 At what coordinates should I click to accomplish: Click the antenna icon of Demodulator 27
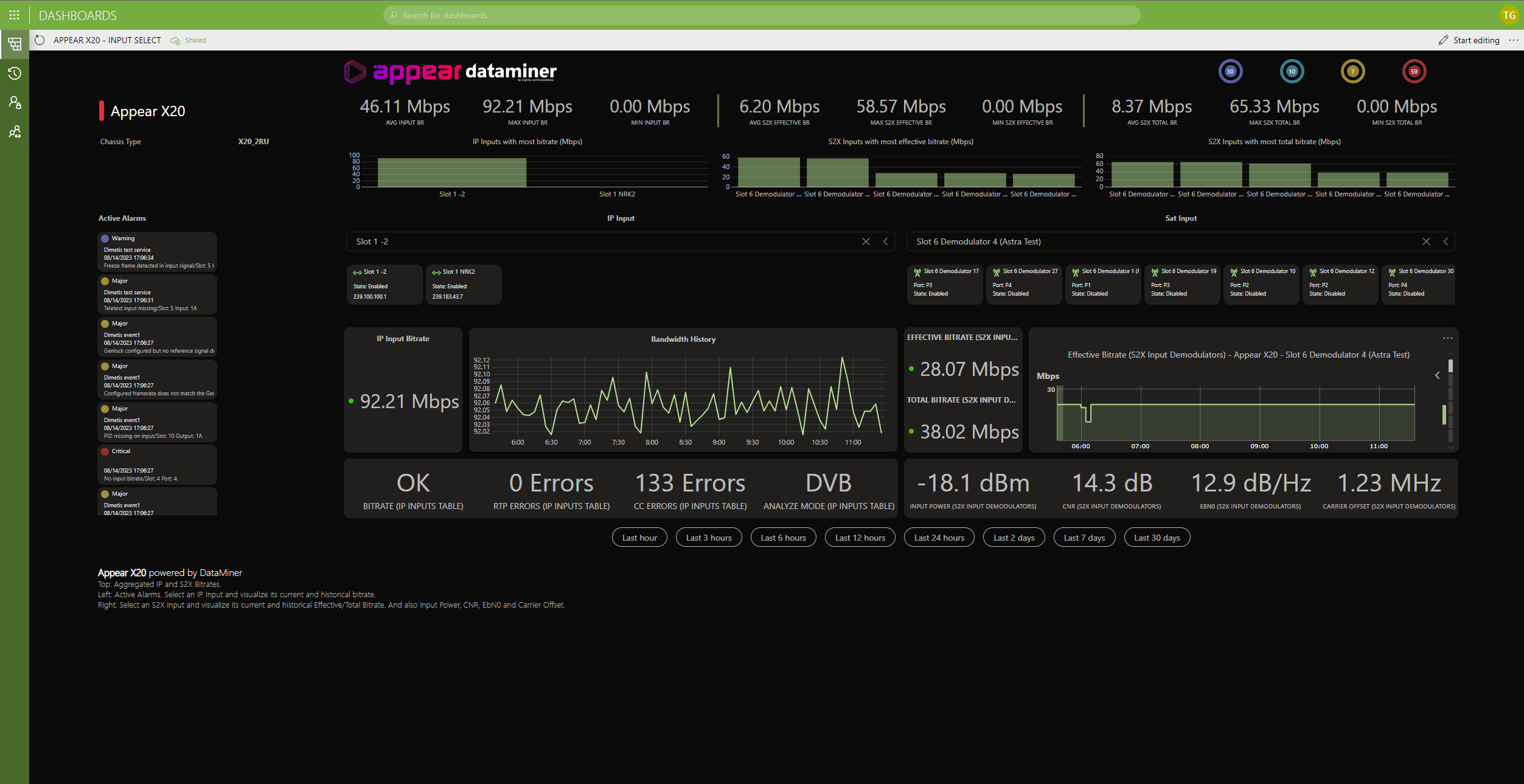(997, 272)
